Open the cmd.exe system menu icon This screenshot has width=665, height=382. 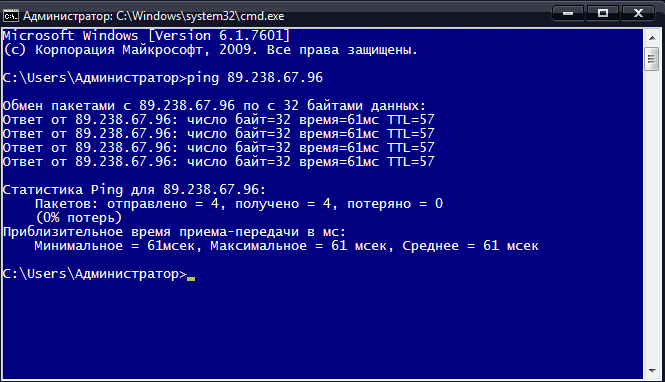[x=11, y=16]
